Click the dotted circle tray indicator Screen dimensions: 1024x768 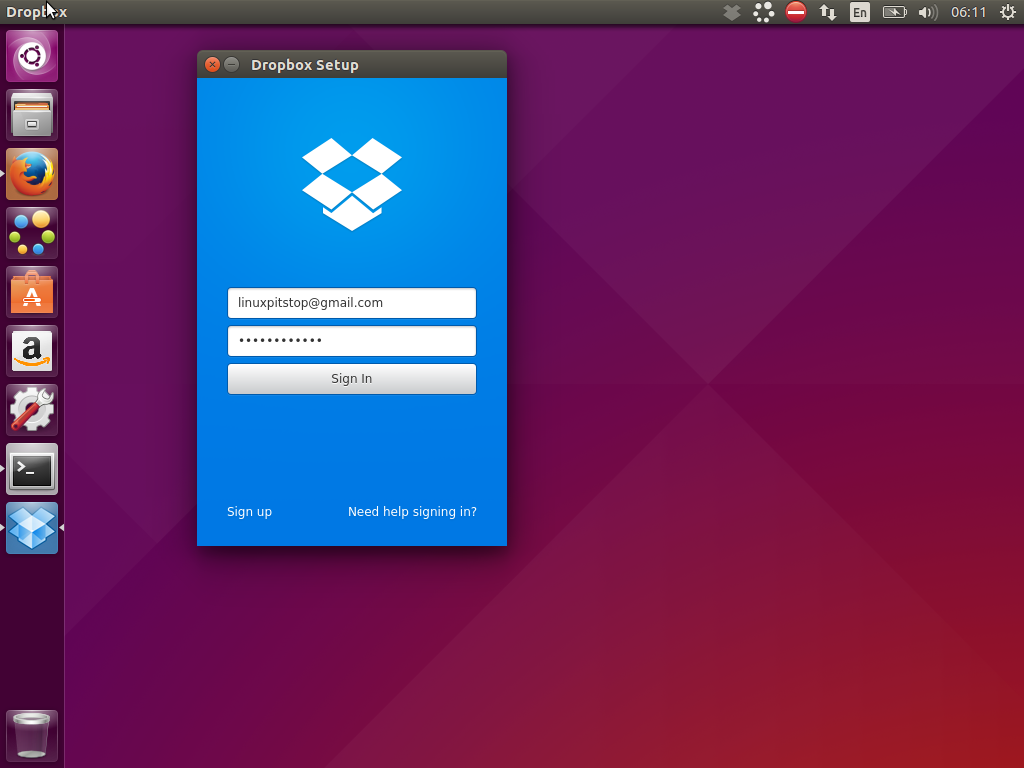click(763, 12)
